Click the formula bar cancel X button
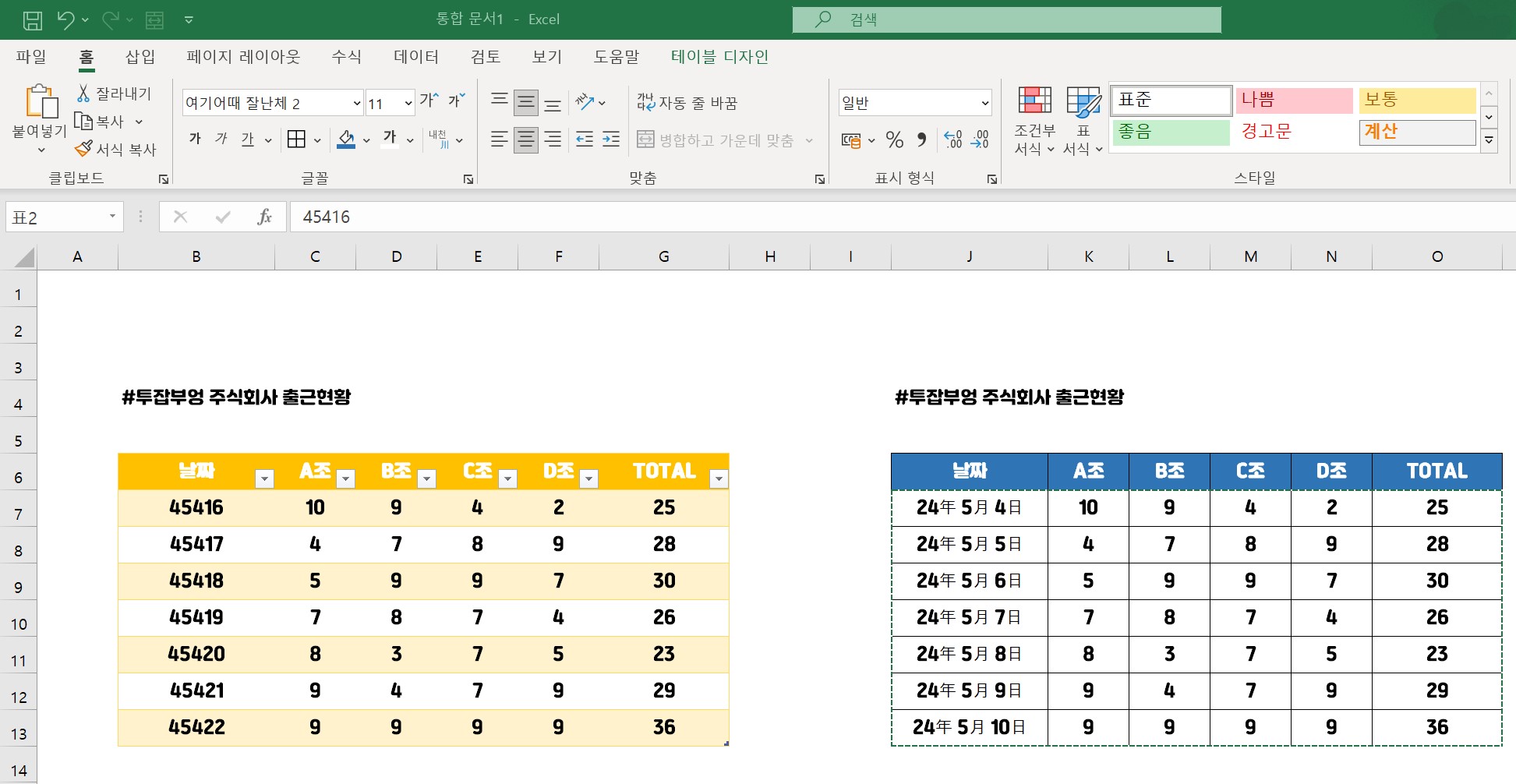This screenshot has width=1516, height=784. (x=180, y=217)
